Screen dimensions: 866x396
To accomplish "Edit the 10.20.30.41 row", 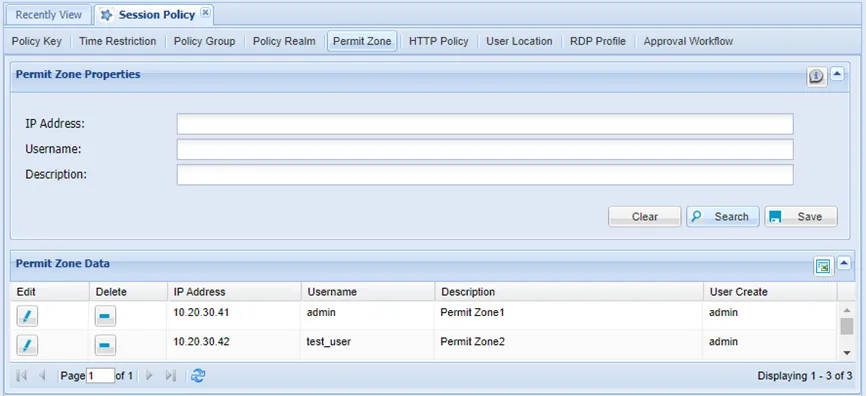I will click(27, 316).
